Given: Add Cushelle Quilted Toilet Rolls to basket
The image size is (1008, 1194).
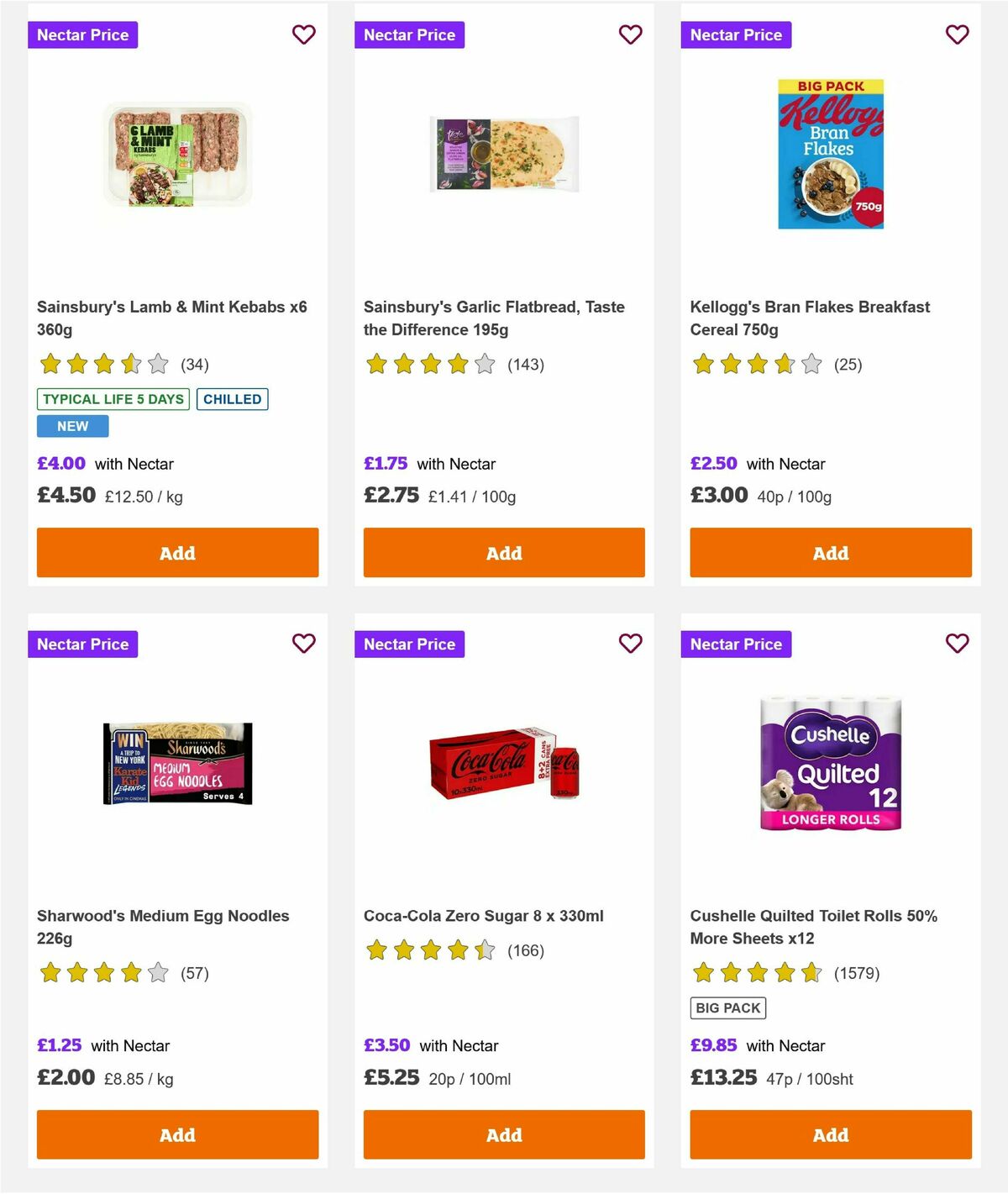Looking at the screenshot, I should [x=830, y=1135].
